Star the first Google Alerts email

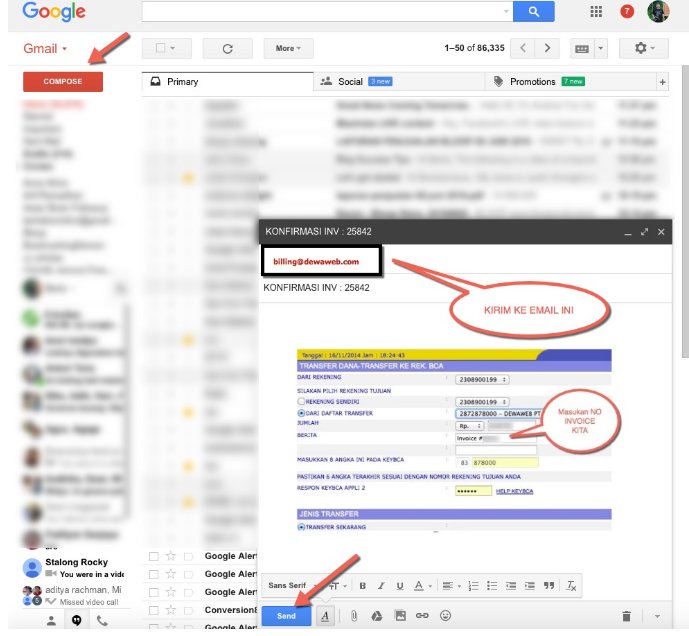click(171, 556)
